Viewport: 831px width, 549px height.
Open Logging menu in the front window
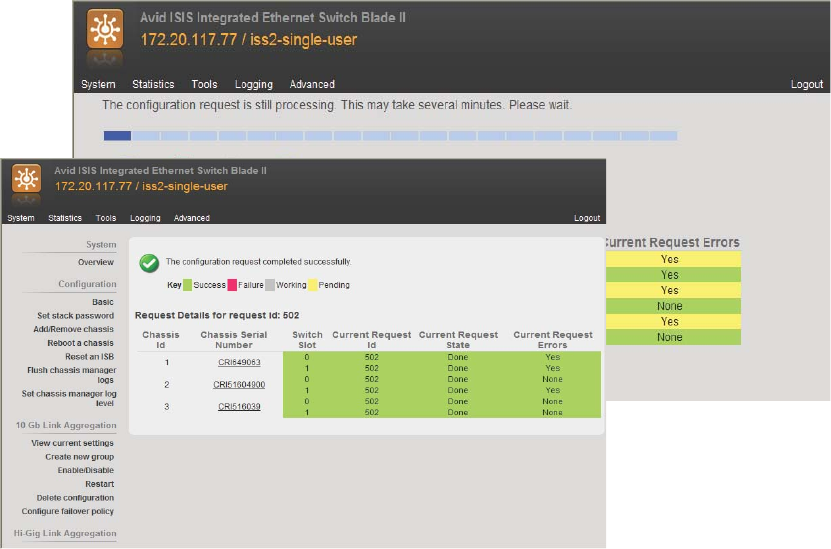click(145, 218)
